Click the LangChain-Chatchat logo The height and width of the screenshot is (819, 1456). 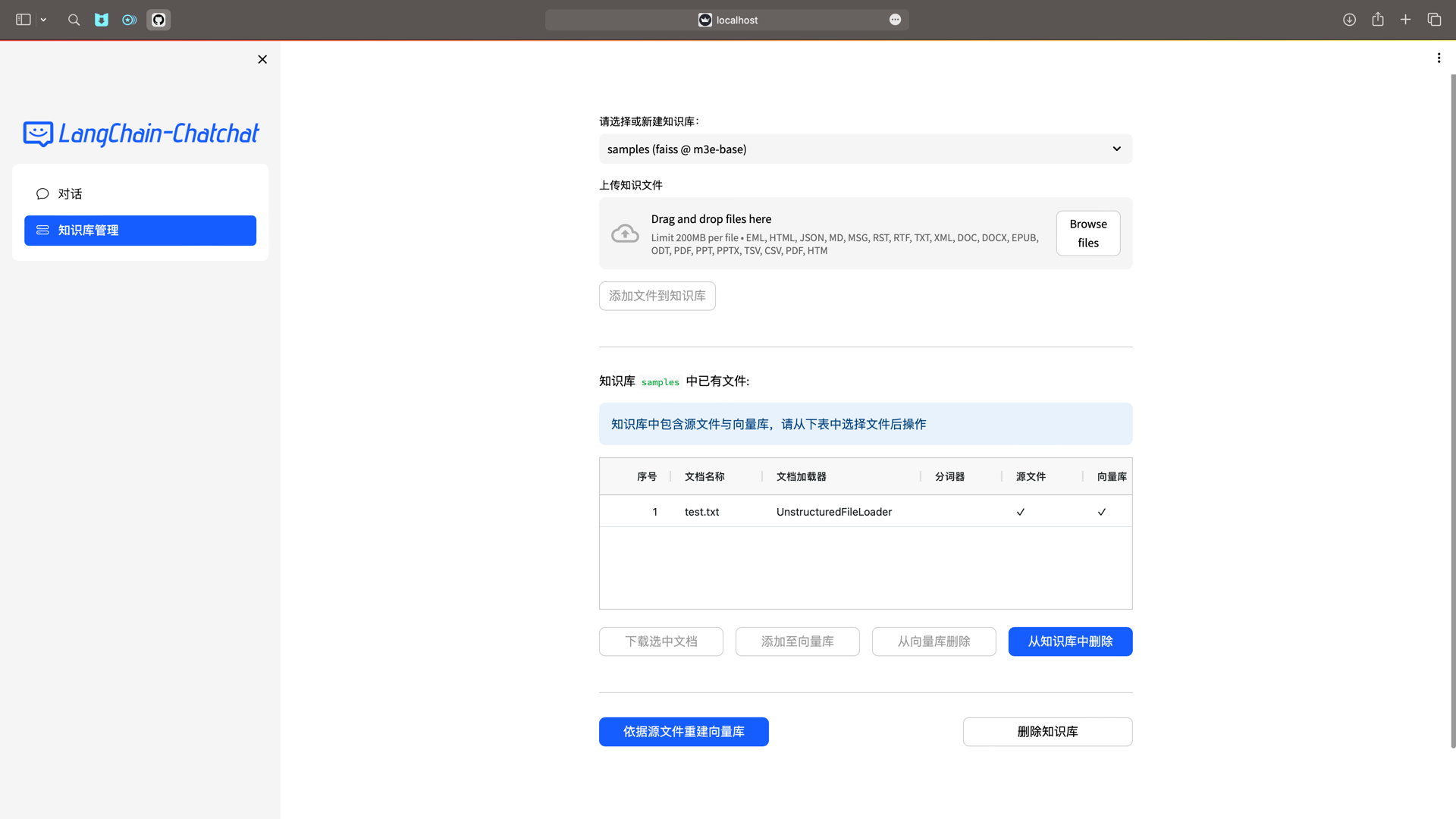click(140, 133)
